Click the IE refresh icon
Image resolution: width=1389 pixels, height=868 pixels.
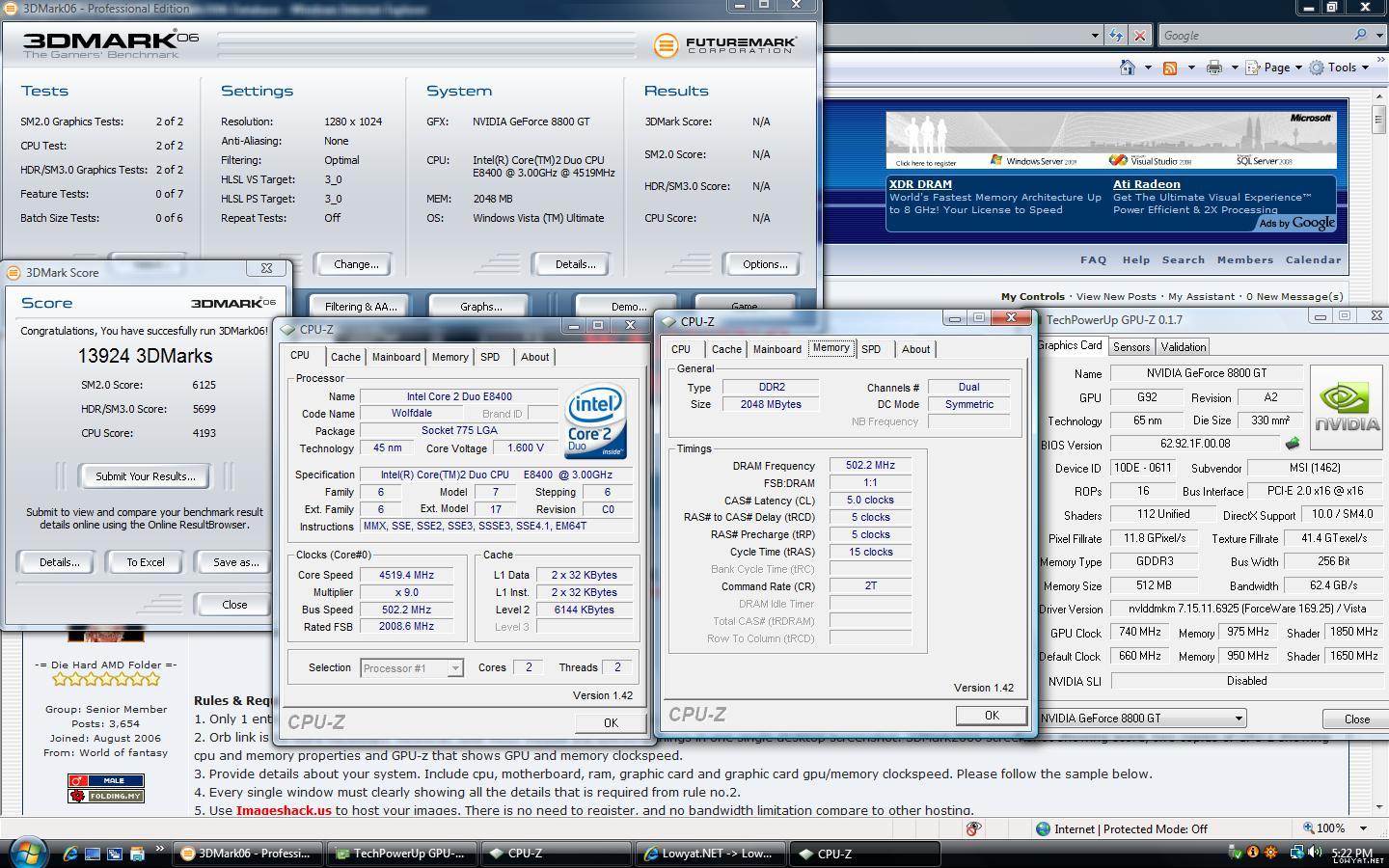point(1116,36)
